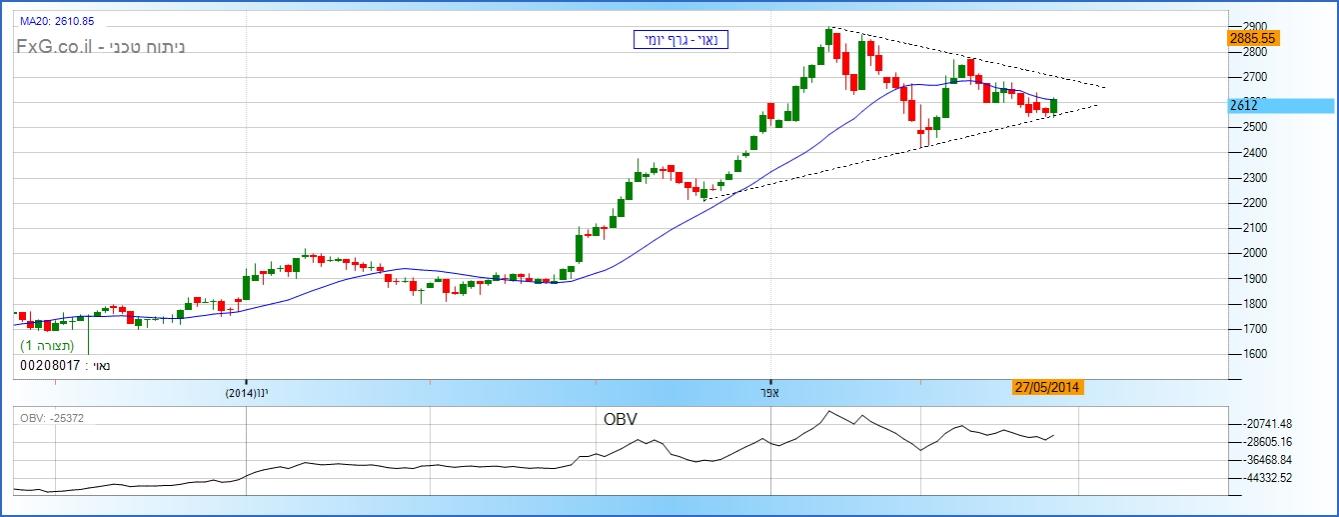Click the ינו(2014) time axis label
Screen dimensions: 1339x517
[x=248, y=393]
